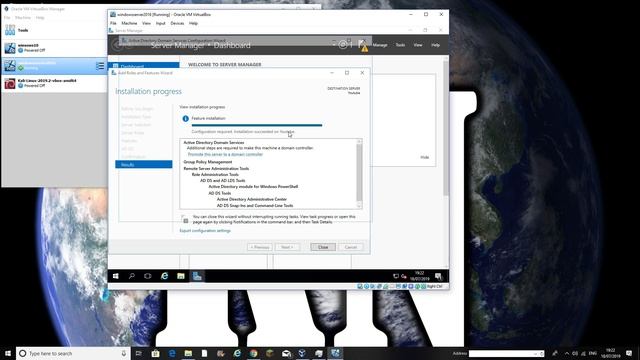The image size is (640, 360).
Task: Click 'Role Administration Tools' row
Action: click(215, 175)
